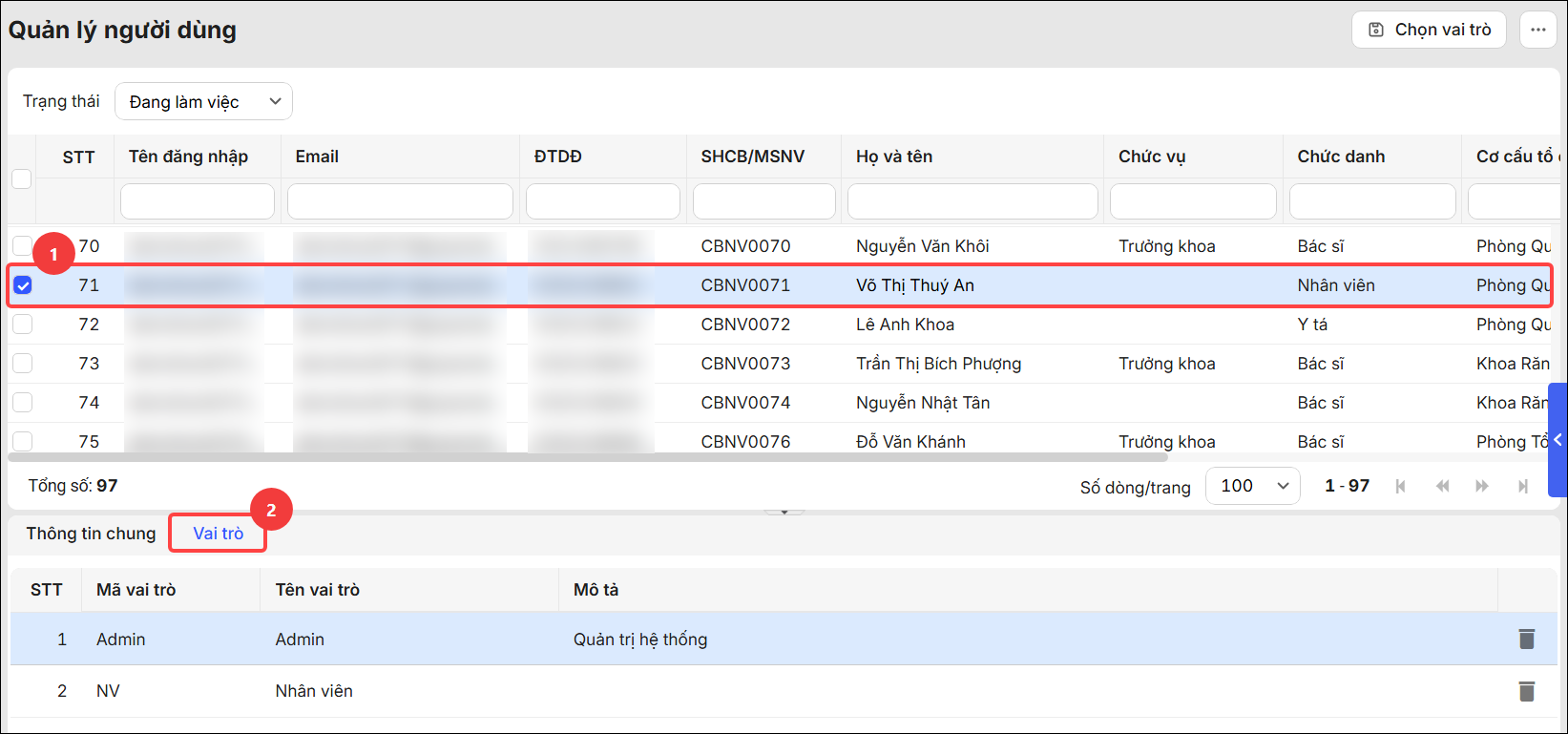Open the Trạng thái status dropdown
This screenshot has width=1568, height=734.
tap(203, 101)
